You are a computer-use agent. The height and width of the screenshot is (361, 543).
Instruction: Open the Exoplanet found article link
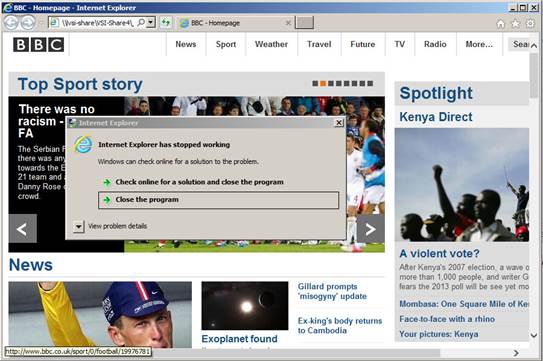239,338
